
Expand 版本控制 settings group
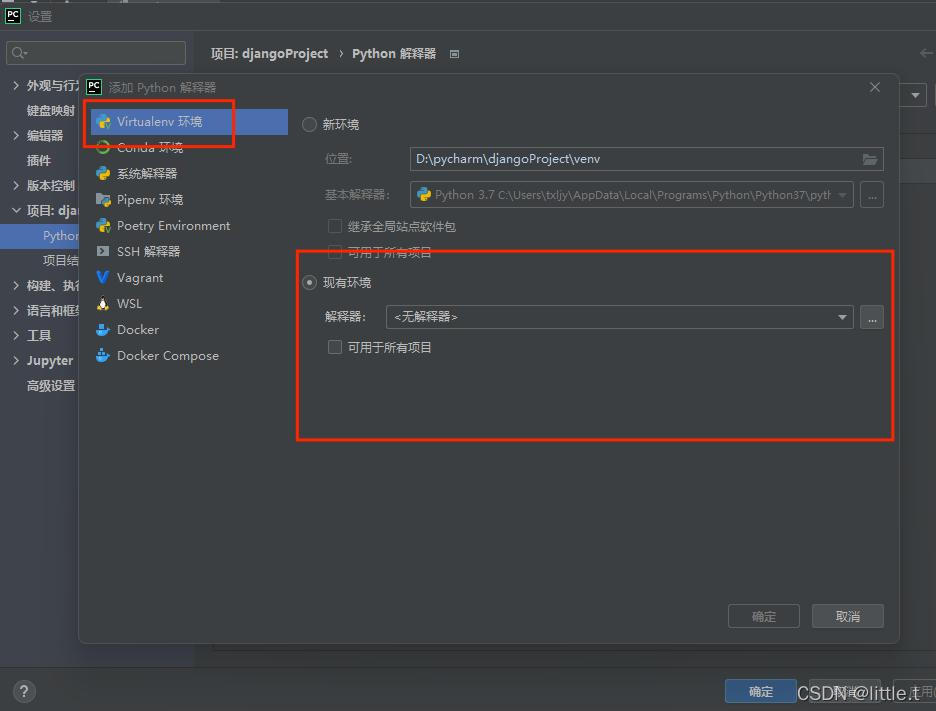(x=16, y=186)
